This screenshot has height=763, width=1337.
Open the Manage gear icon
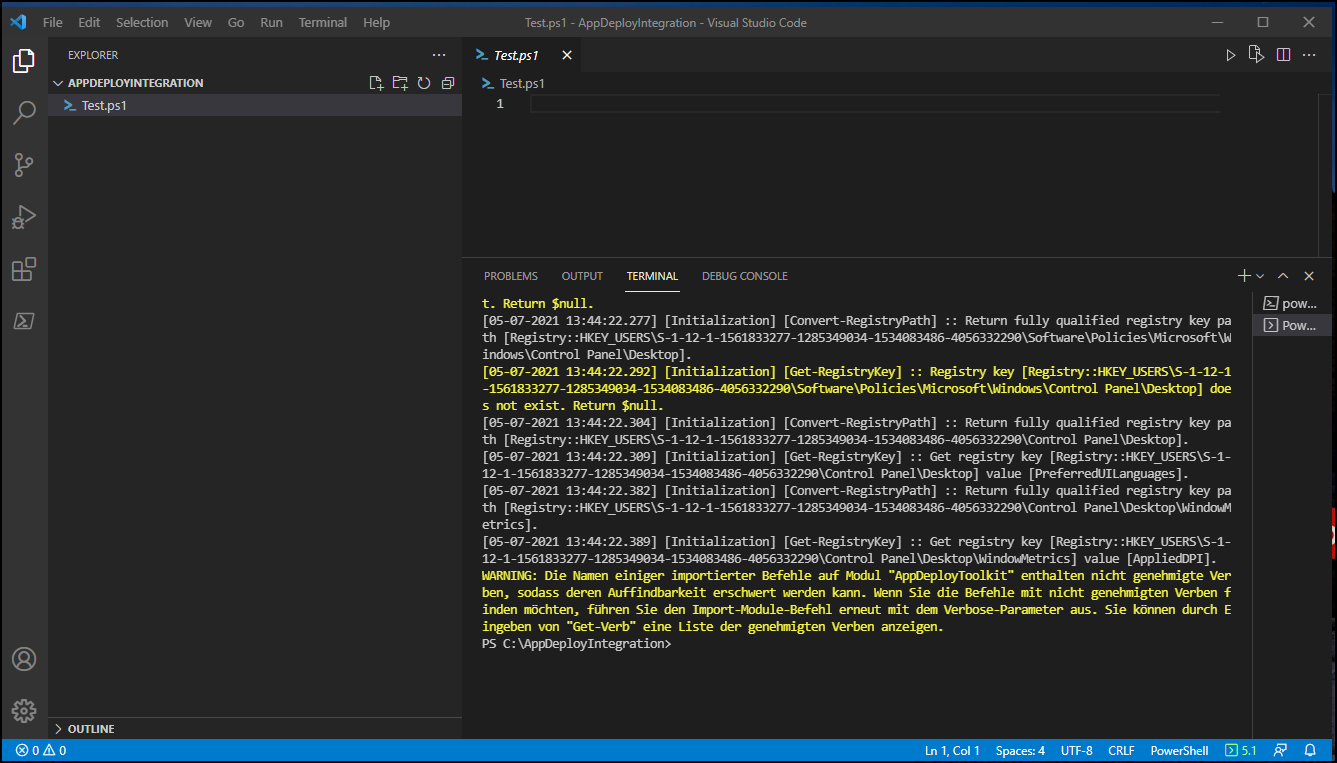point(24,710)
